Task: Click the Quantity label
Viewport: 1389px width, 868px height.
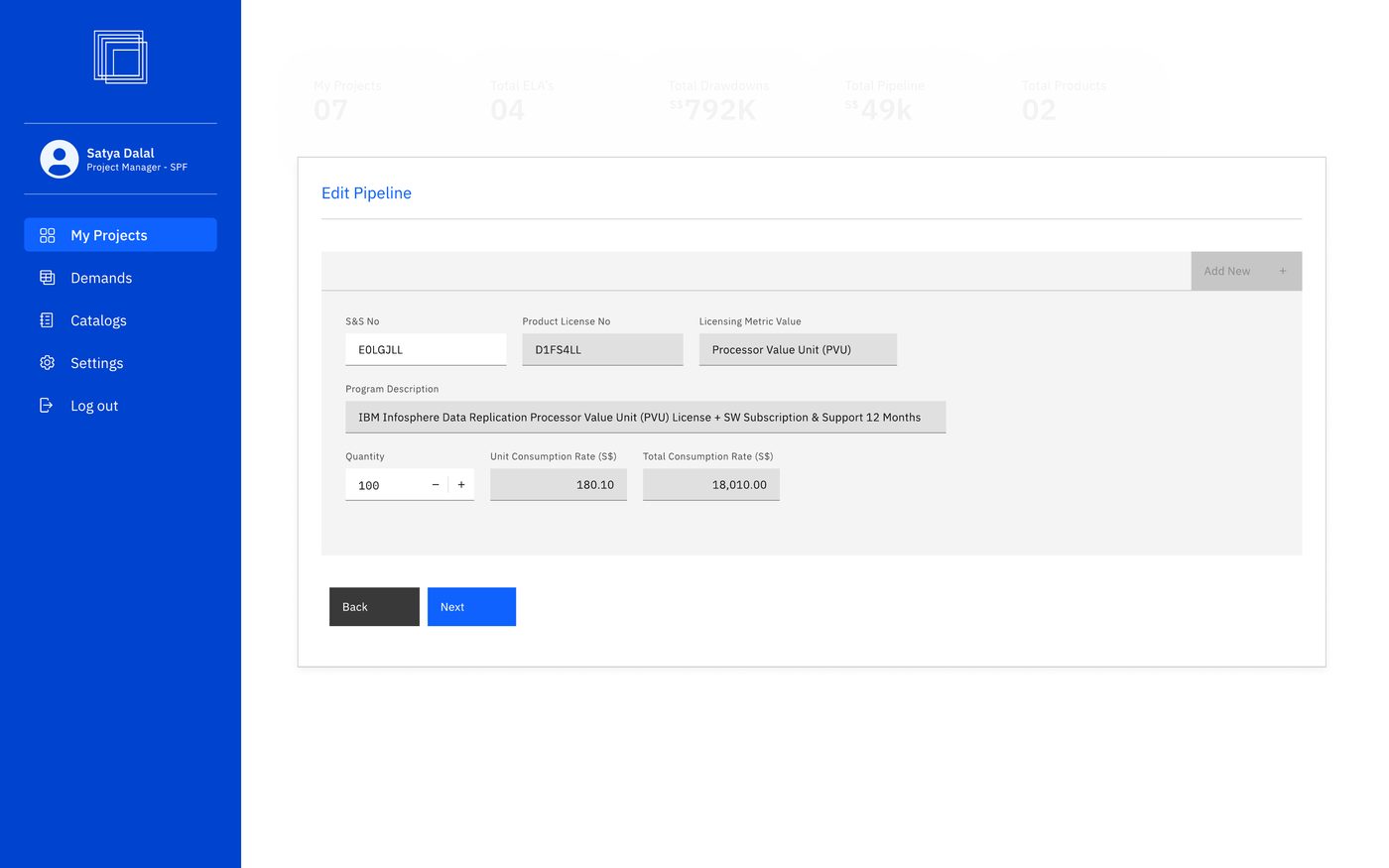Action: pyautogui.click(x=365, y=456)
